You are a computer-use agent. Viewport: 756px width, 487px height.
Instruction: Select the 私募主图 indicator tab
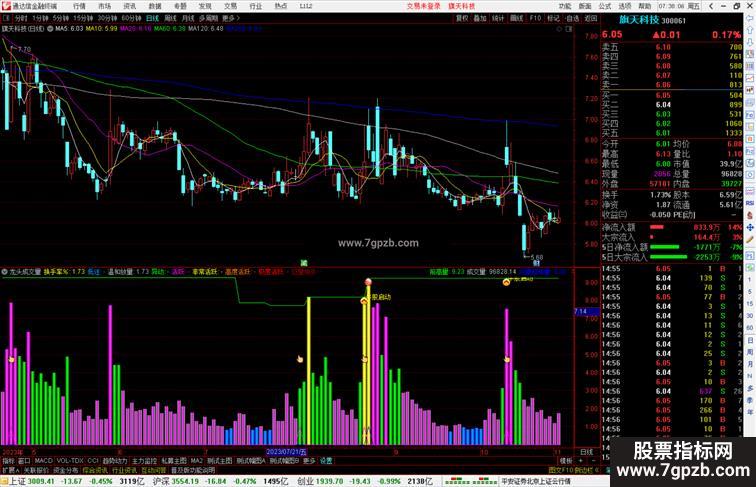pos(174,461)
